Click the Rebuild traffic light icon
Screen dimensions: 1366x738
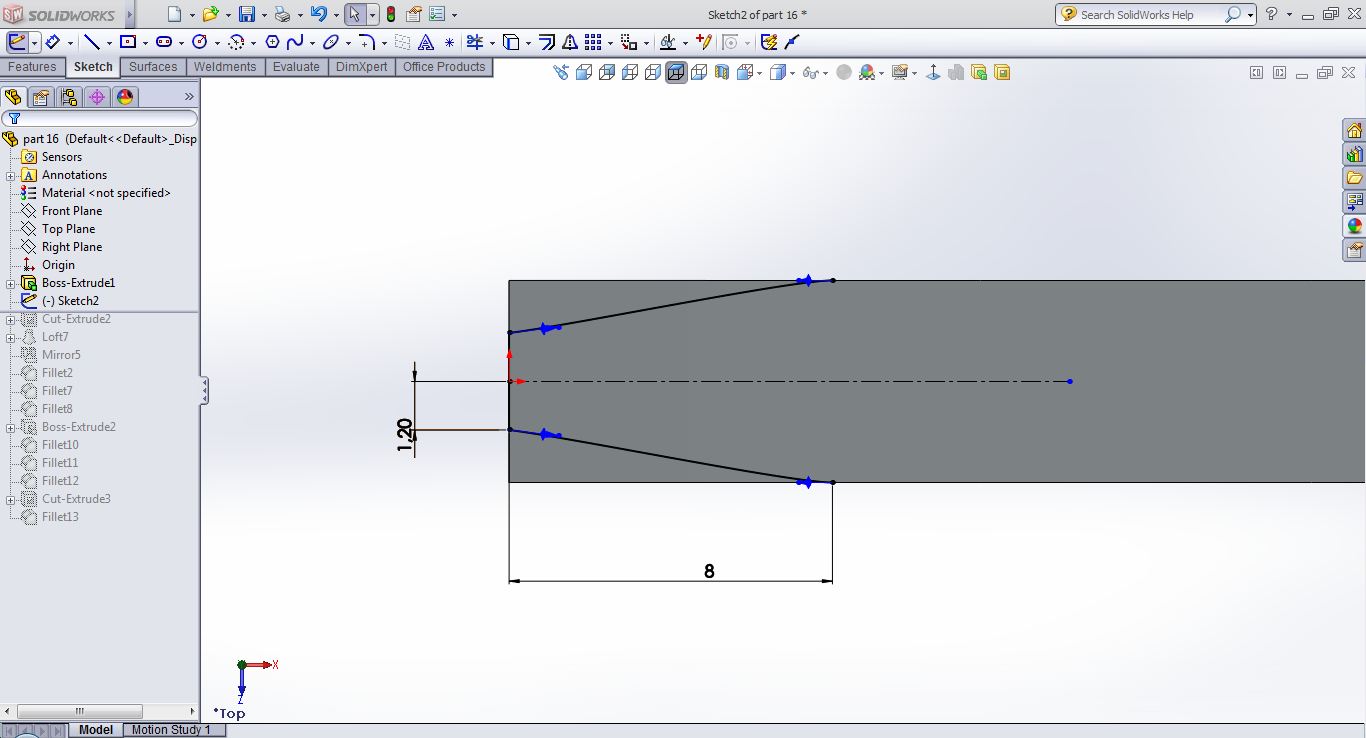(390, 15)
